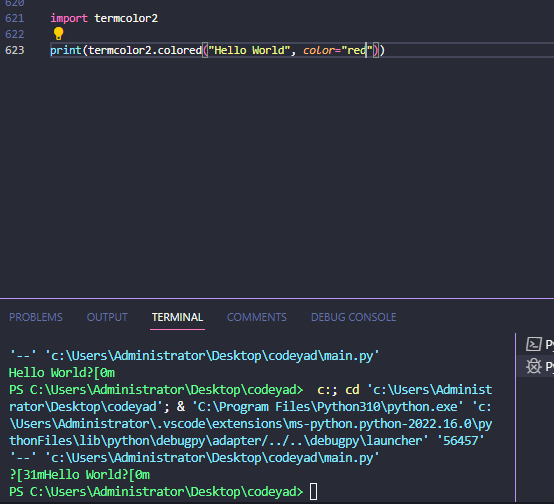Show the COMMENTS tab
554x504 pixels.
[257, 317]
